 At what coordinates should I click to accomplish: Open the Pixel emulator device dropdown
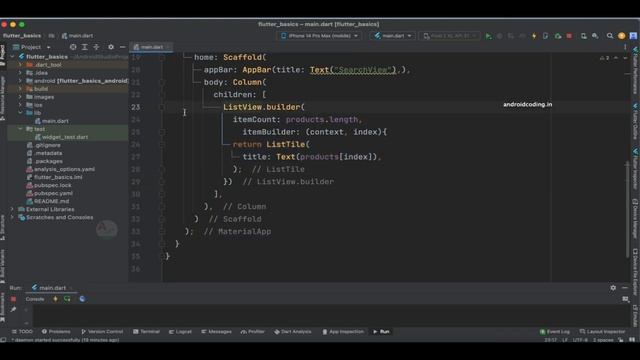point(450,36)
